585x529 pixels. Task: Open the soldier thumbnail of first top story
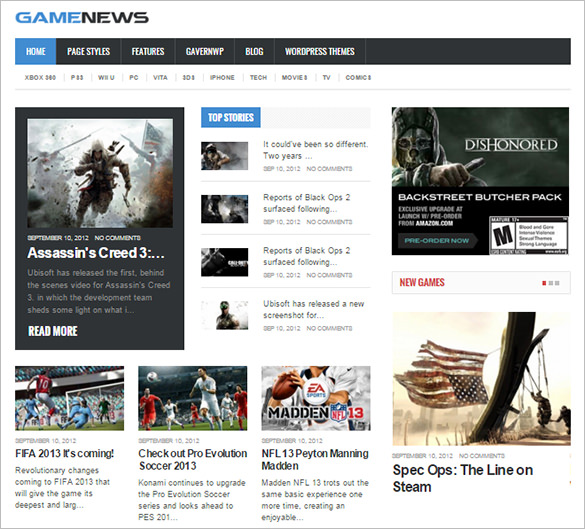tap(225, 156)
